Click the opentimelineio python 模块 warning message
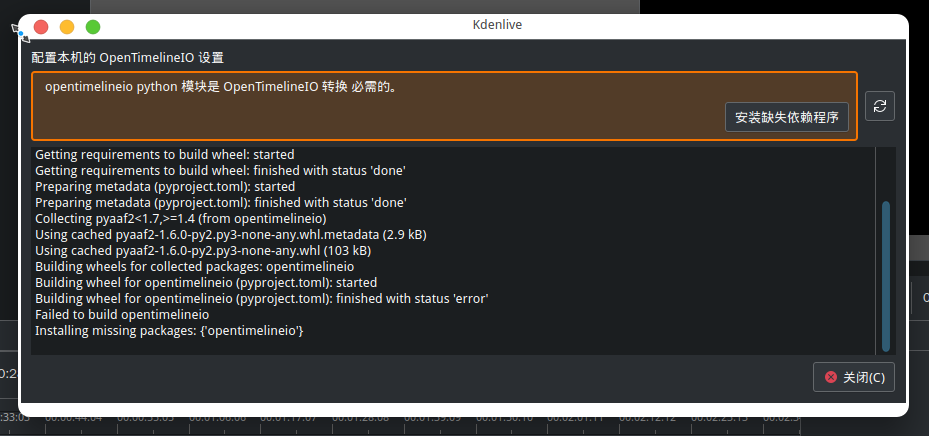Image resolution: width=929 pixels, height=436 pixels. pyautogui.click(x=221, y=87)
